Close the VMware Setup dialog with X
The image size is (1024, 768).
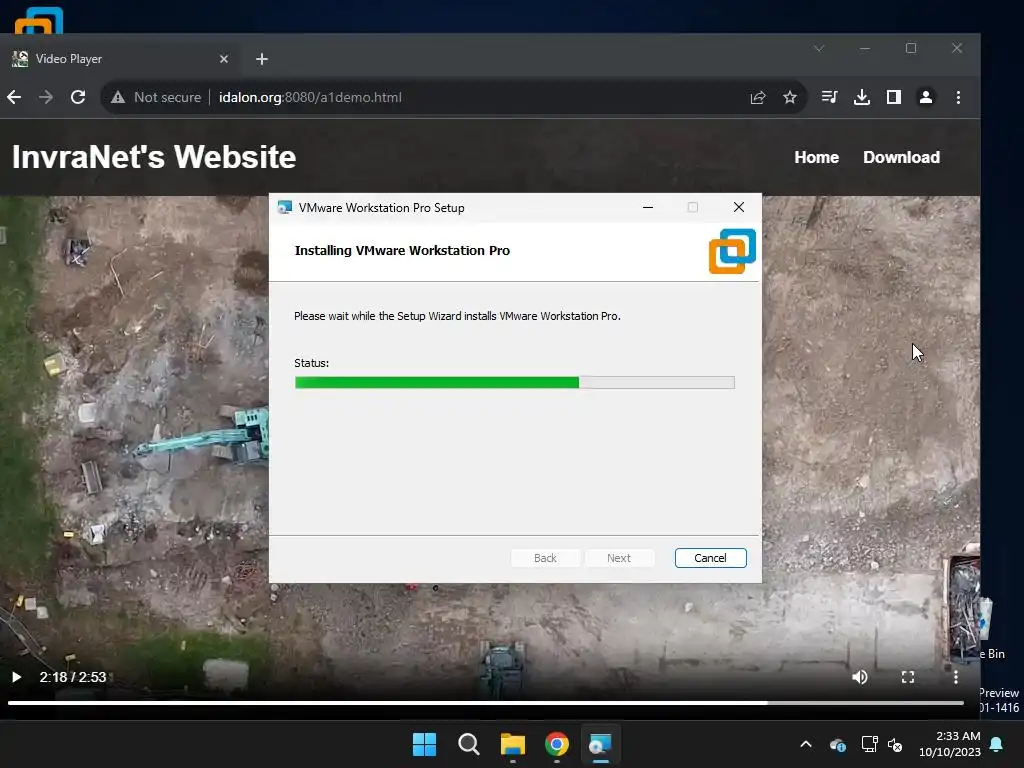pyautogui.click(x=739, y=207)
